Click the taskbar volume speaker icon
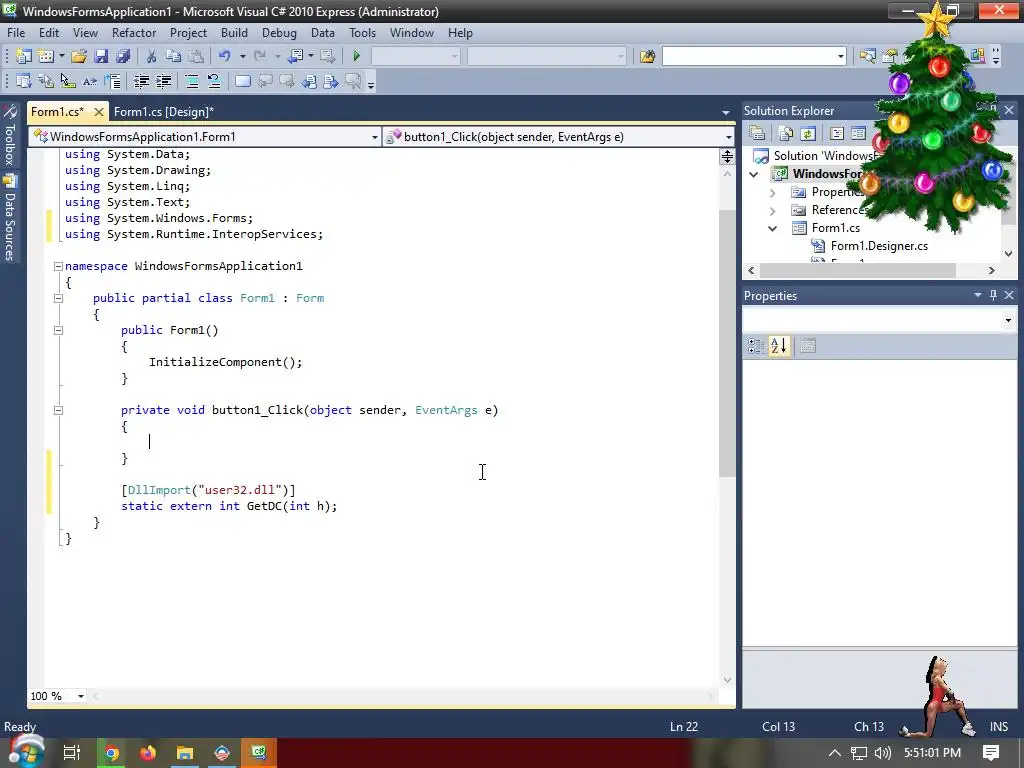This screenshot has height=768, width=1024. [882, 753]
